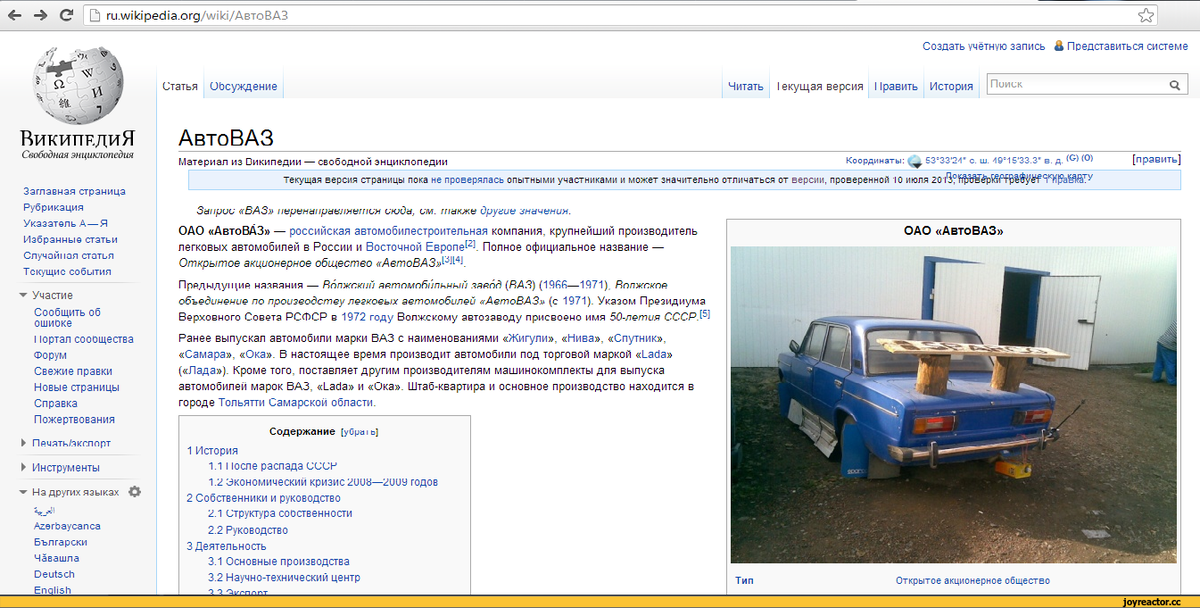Click the Нива link
The height and width of the screenshot is (608, 1200).
579,339
